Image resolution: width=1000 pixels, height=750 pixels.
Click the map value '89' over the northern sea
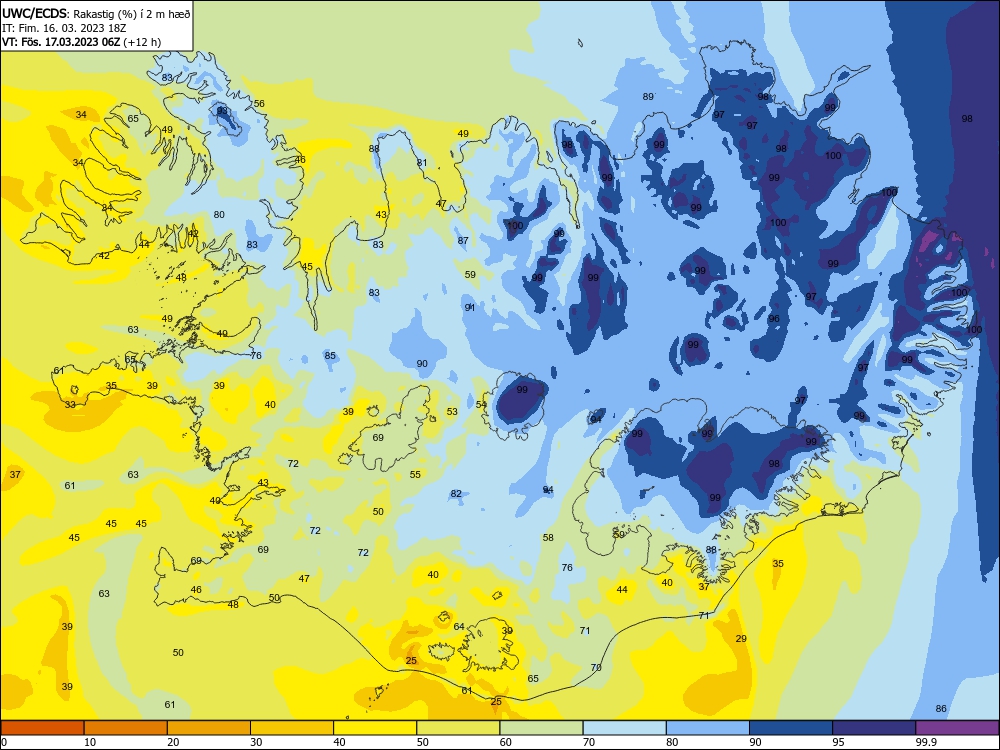click(648, 96)
